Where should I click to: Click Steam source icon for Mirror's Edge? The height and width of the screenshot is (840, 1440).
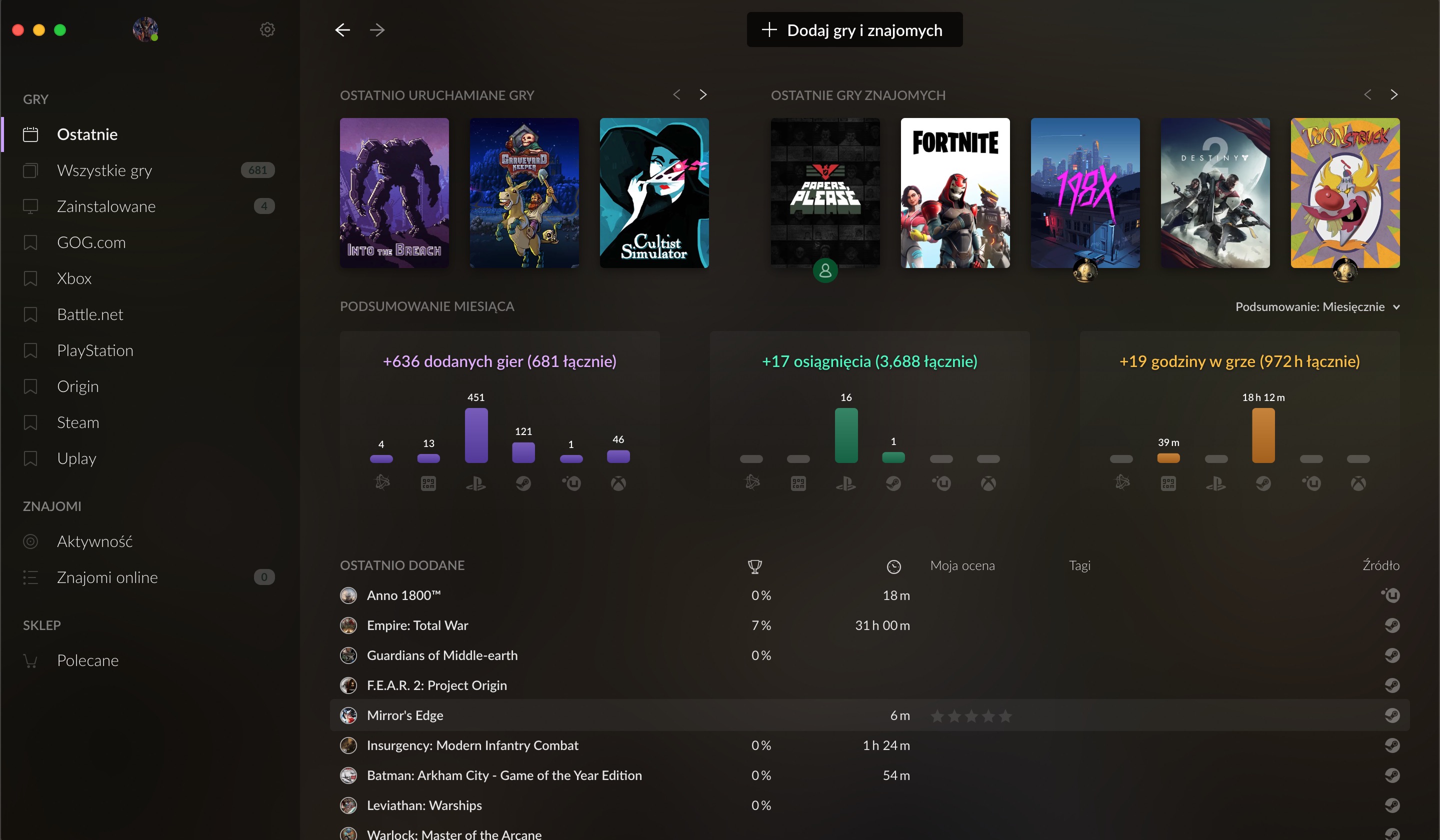point(1392,715)
